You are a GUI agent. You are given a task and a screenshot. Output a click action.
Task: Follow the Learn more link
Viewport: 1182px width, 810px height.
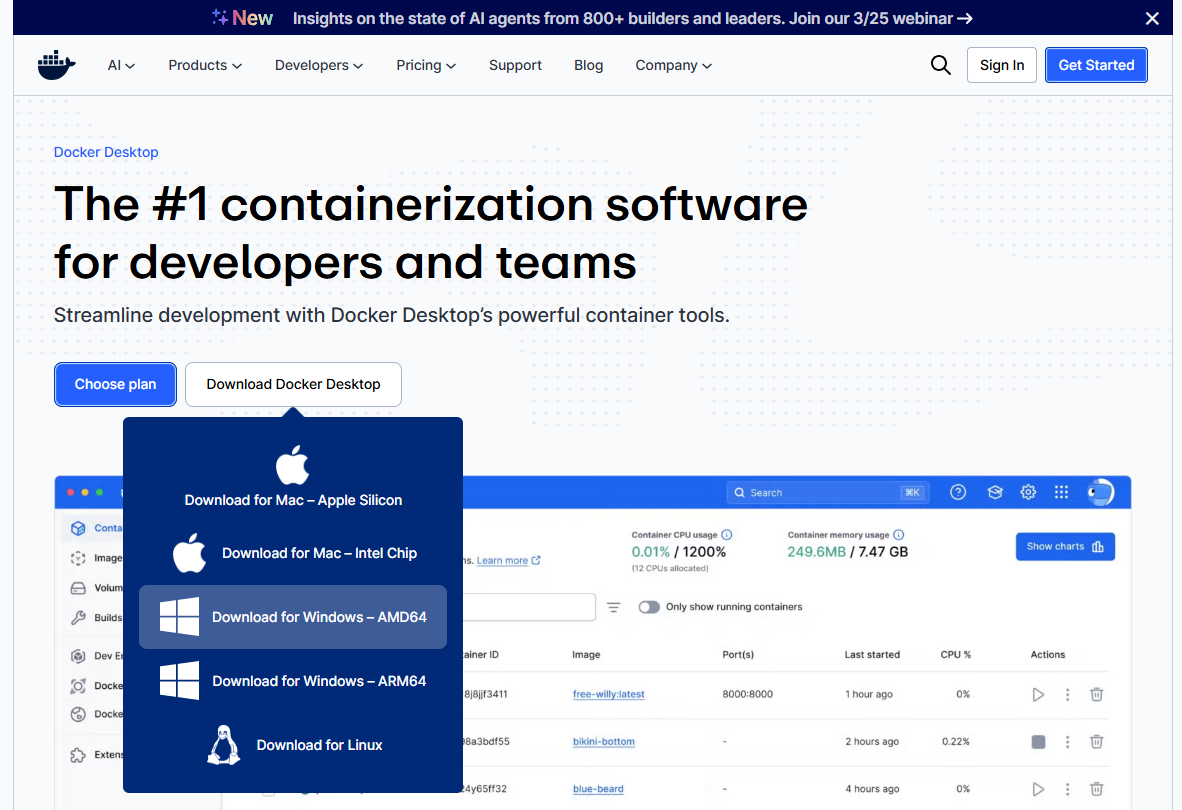pyautogui.click(x=508, y=561)
